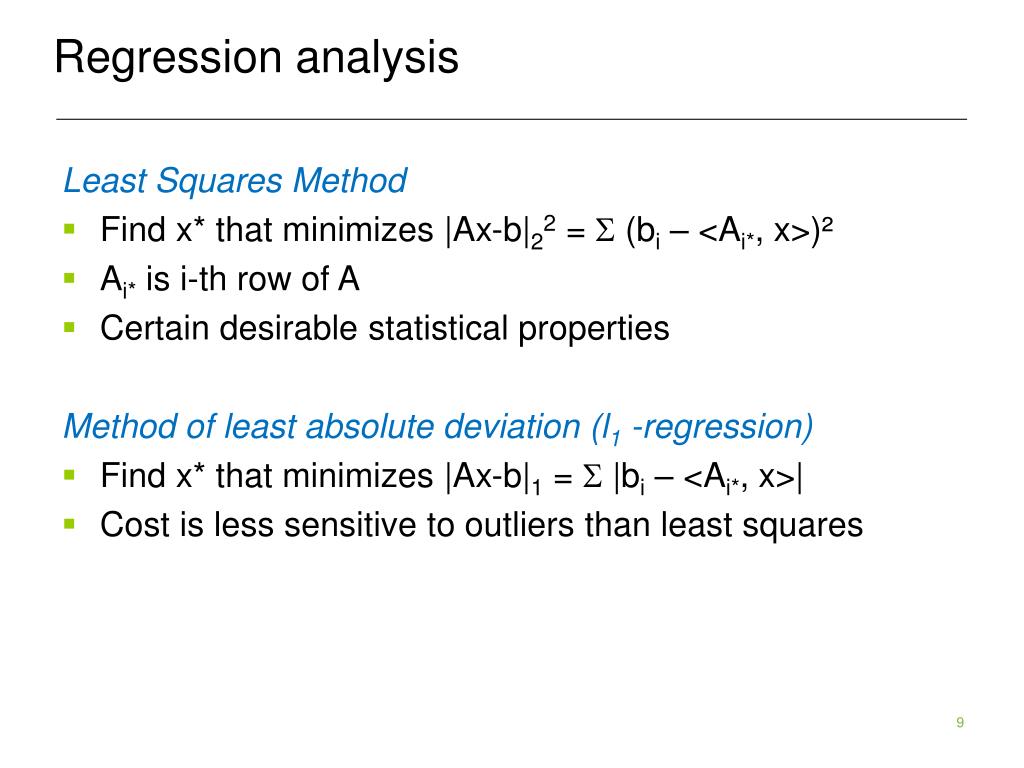
Task: Click the text 'Ai* is i-th row of A'
Action: coord(230,280)
